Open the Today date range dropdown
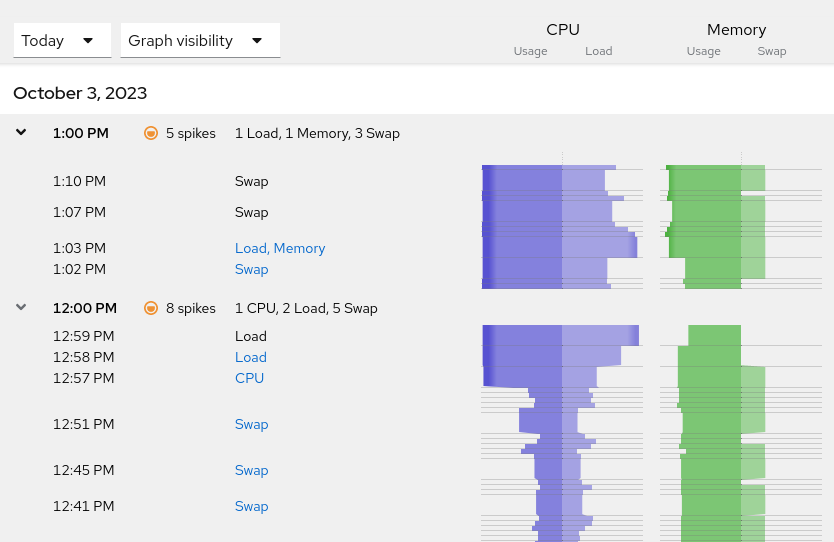This screenshot has width=834, height=542. pyautogui.click(x=59, y=41)
